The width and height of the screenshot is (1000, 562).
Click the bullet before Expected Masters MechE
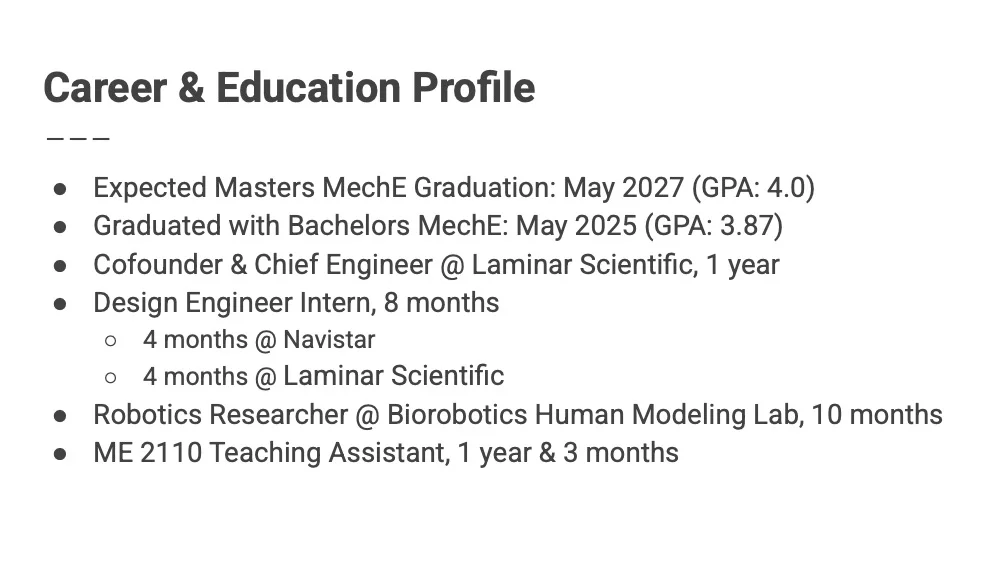(x=60, y=188)
